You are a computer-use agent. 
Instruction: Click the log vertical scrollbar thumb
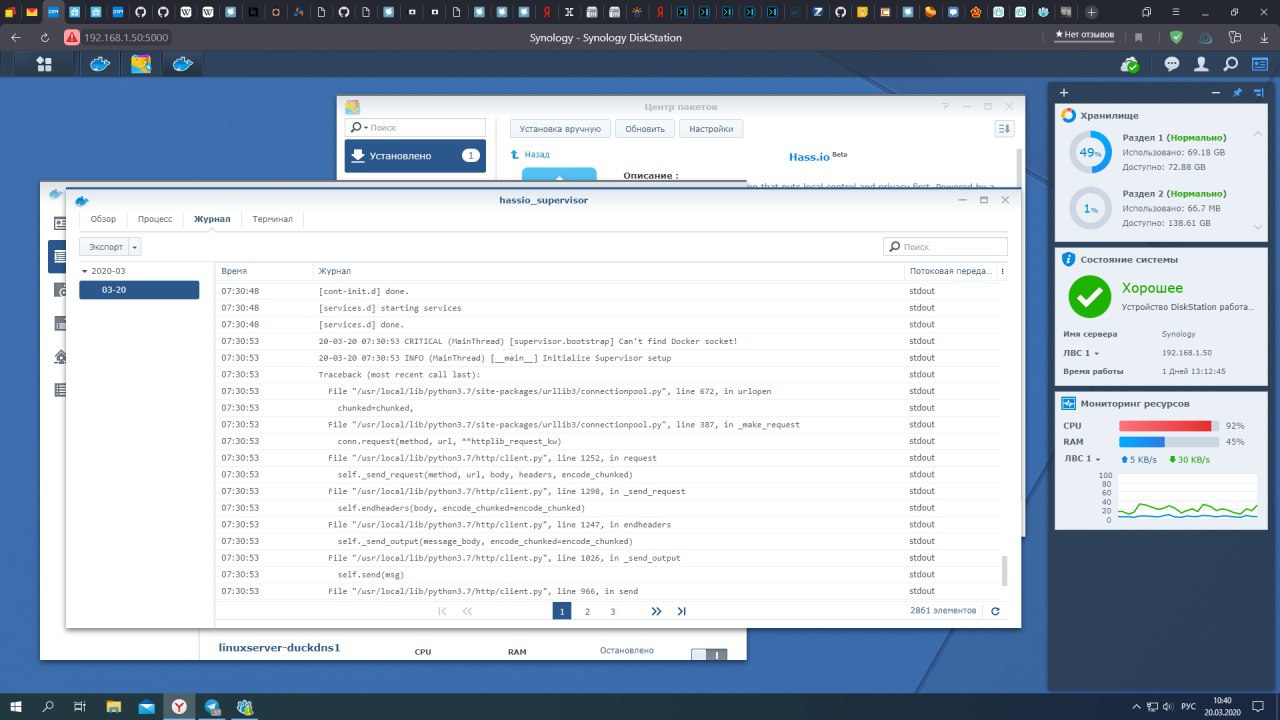click(1005, 571)
